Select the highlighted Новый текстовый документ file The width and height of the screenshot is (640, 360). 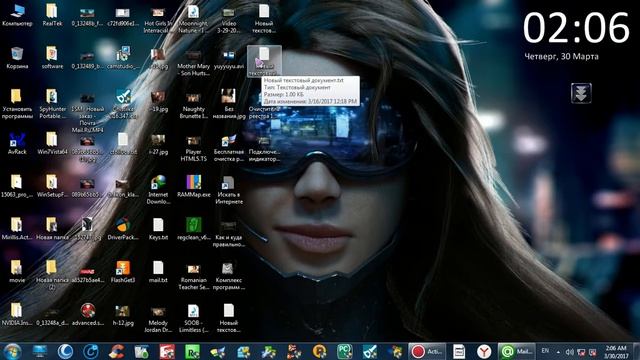click(x=264, y=61)
